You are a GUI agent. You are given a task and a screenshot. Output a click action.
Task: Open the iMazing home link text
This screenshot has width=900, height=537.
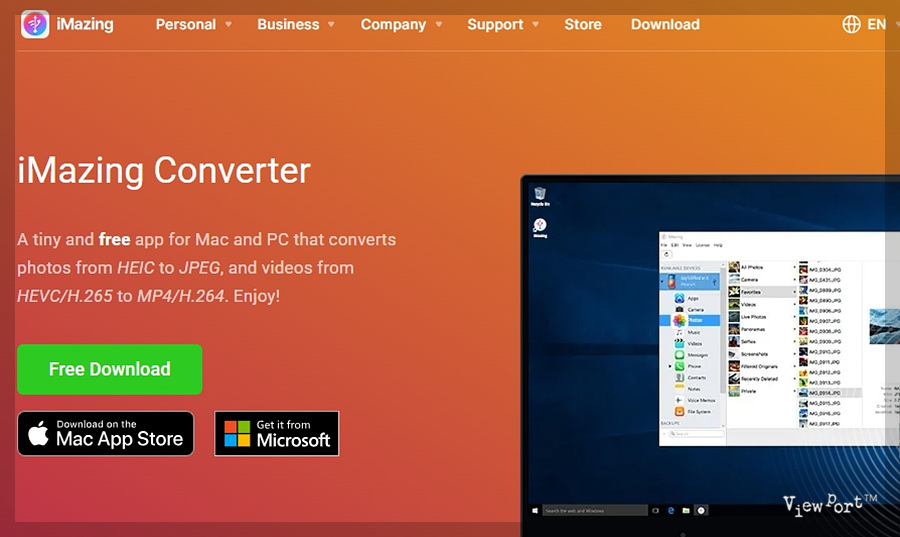pyautogui.click(x=85, y=24)
